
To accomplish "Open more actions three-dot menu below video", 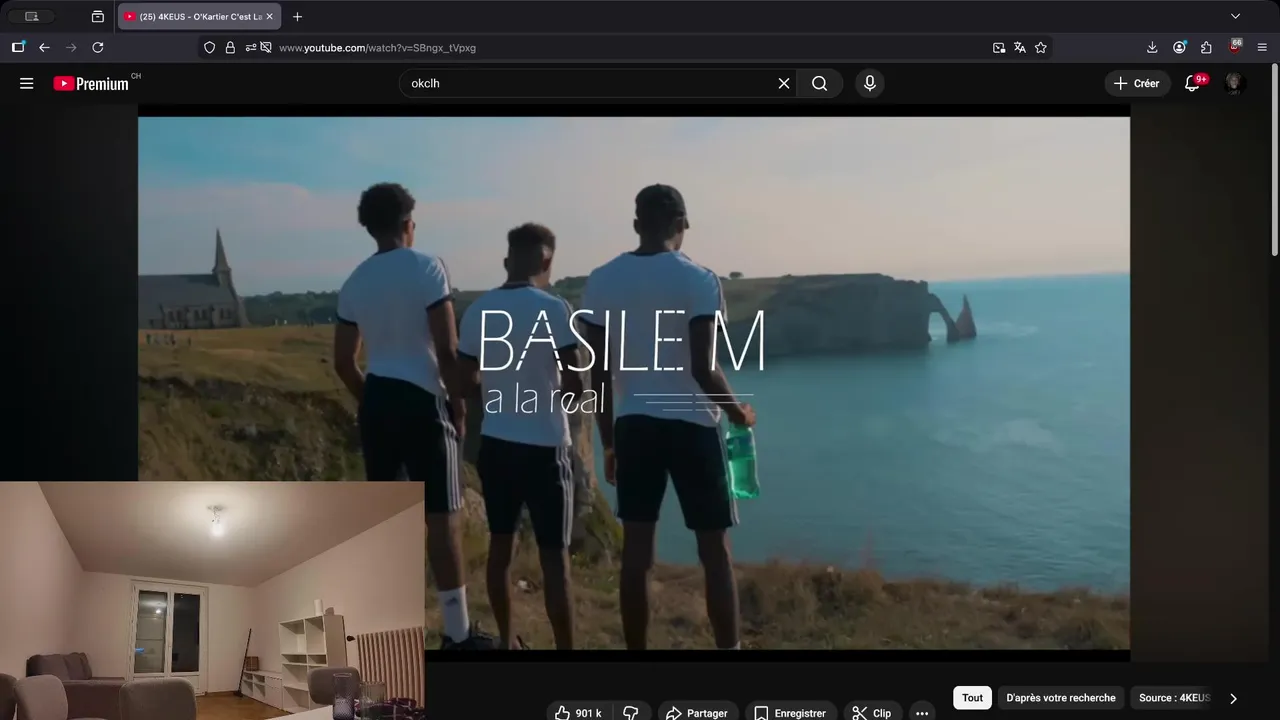I will (922, 713).
